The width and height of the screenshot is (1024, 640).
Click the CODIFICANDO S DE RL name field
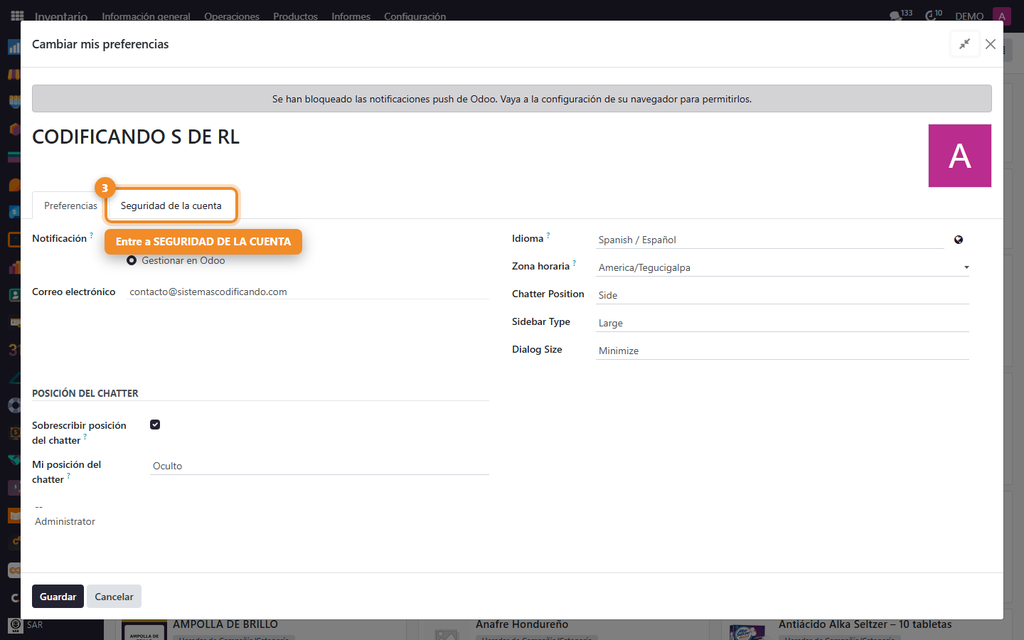tap(136, 136)
